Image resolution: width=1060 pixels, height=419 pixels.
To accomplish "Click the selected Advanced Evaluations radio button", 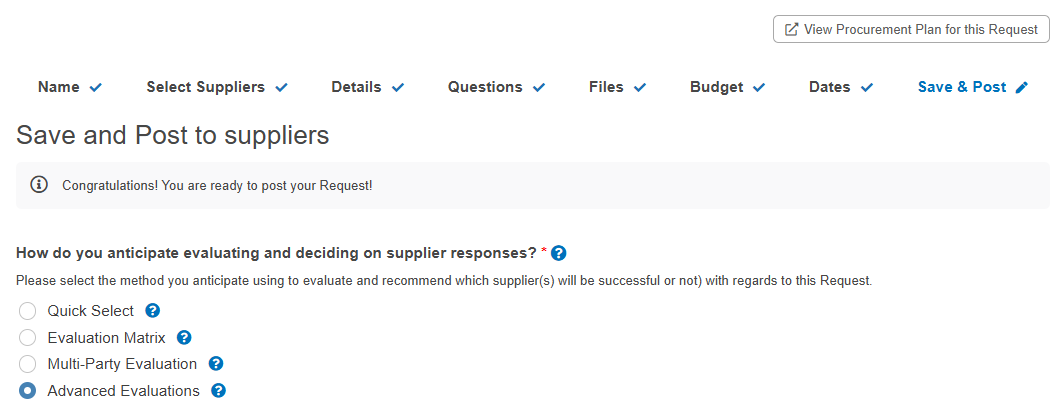I will coord(28,391).
